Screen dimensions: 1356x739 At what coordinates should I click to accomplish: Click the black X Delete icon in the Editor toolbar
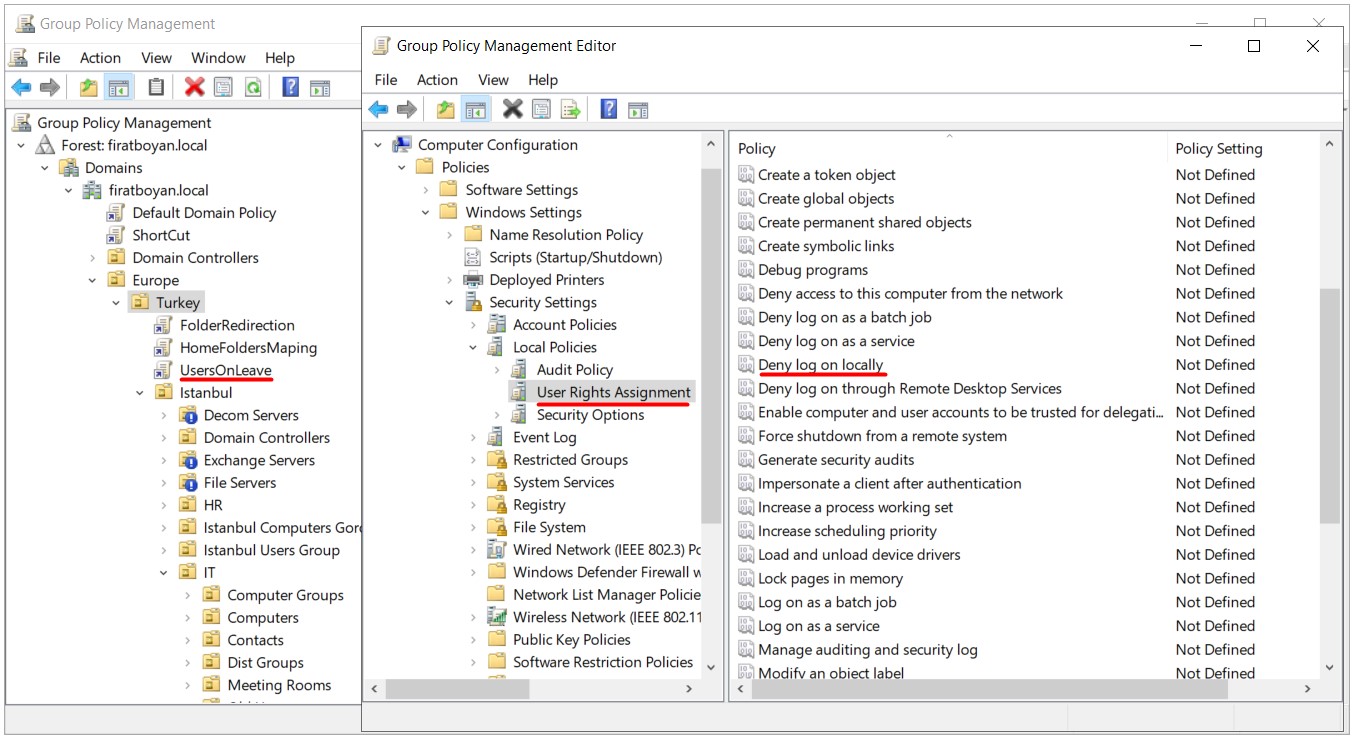point(513,109)
